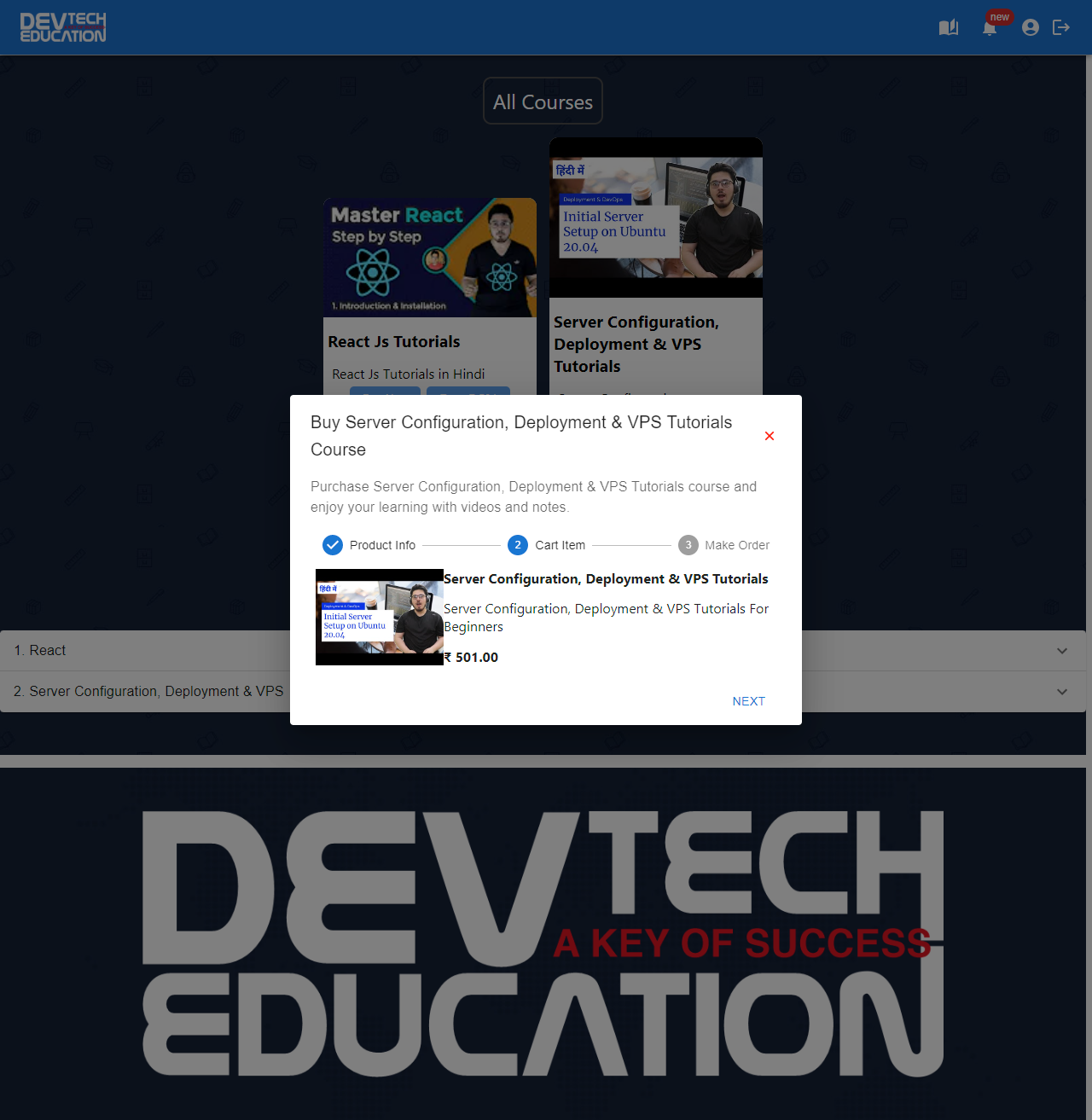Click Server Configuration, Deployment & VPS card title
This screenshot has width=1092, height=1120.
point(636,344)
